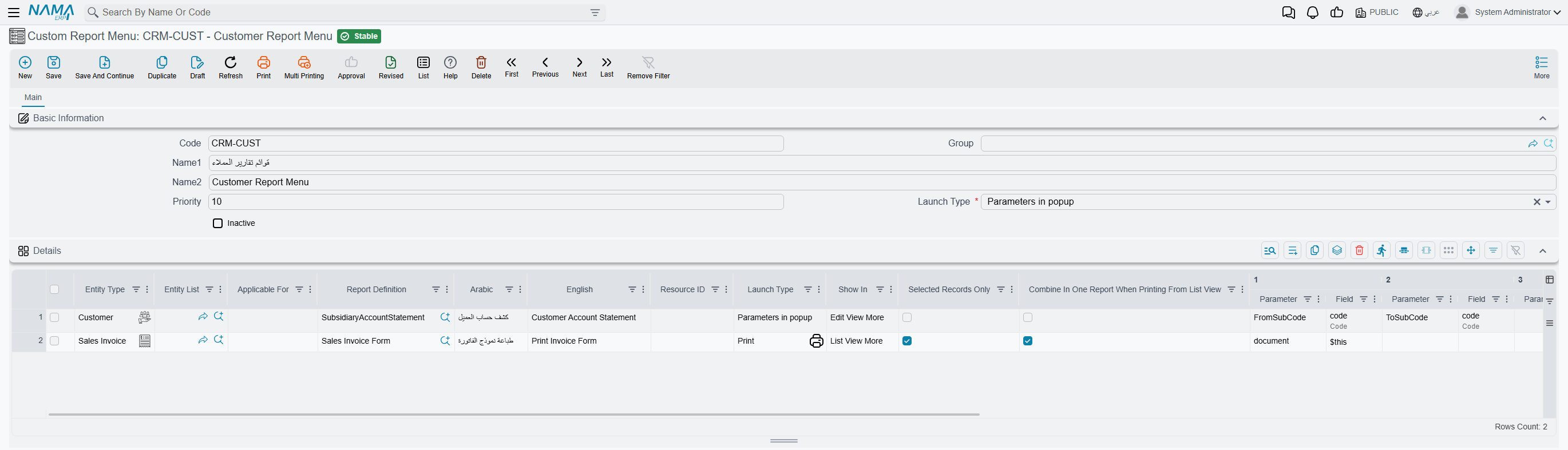Open the Launch Type dropdown arrow
The image size is (1568, 450).
click(1548, 202)
